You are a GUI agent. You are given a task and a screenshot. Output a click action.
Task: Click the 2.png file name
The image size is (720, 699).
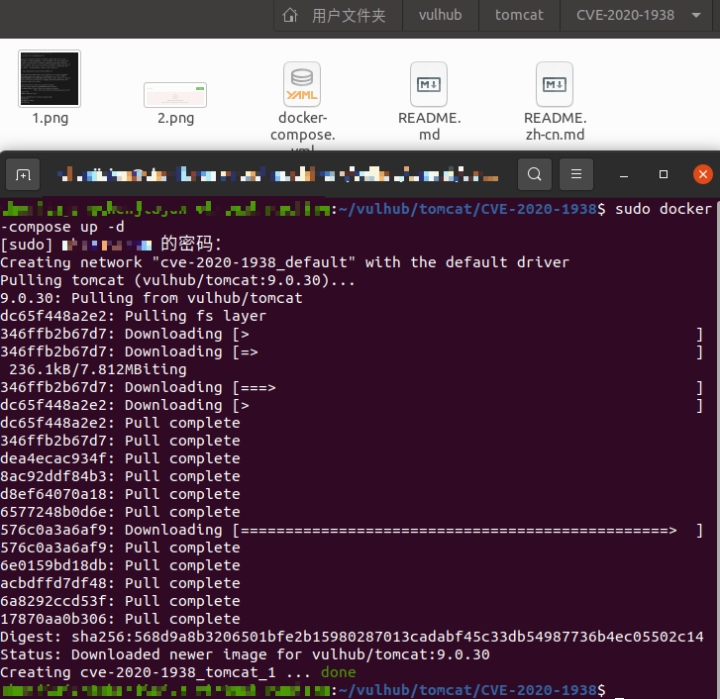[175, 118]
